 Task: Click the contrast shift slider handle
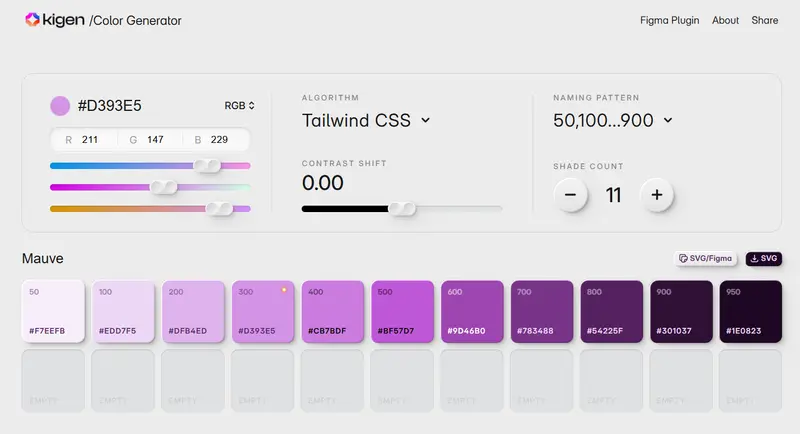(401, 208)
